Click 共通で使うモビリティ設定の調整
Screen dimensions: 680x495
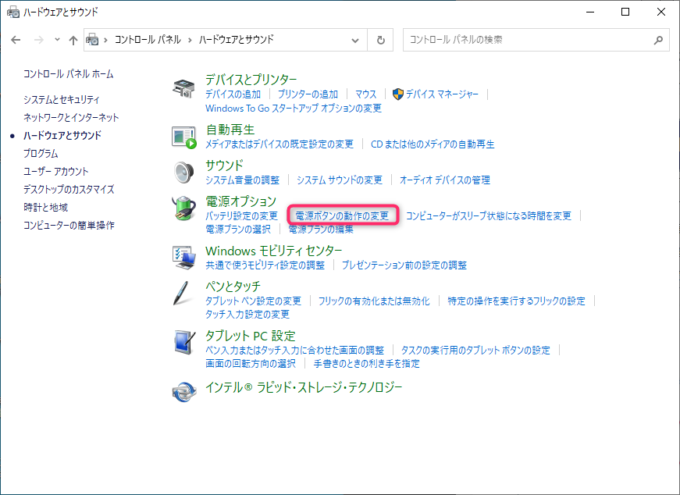click(265, 265)
